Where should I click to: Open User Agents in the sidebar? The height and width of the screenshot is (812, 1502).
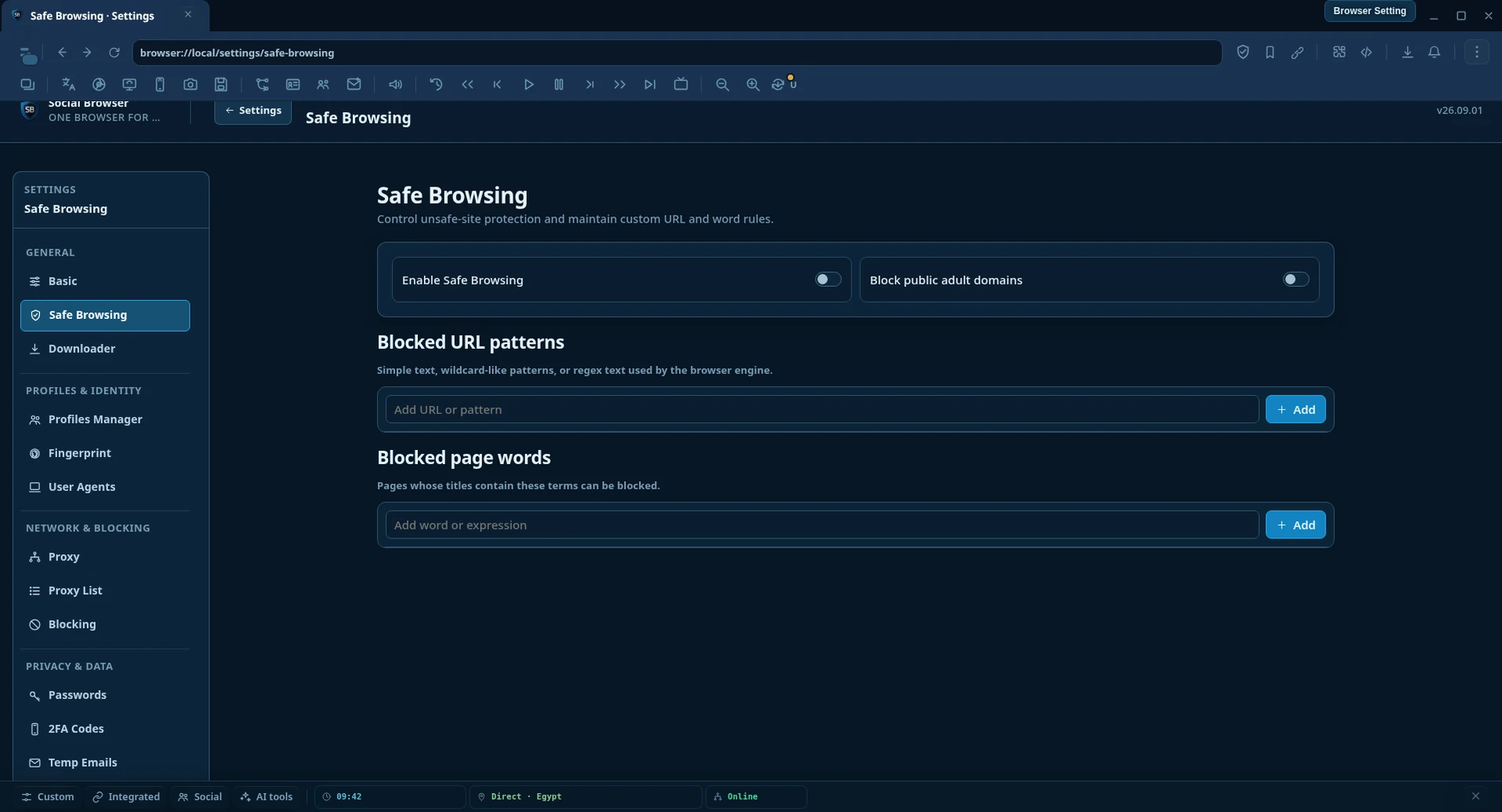(105, 487)
